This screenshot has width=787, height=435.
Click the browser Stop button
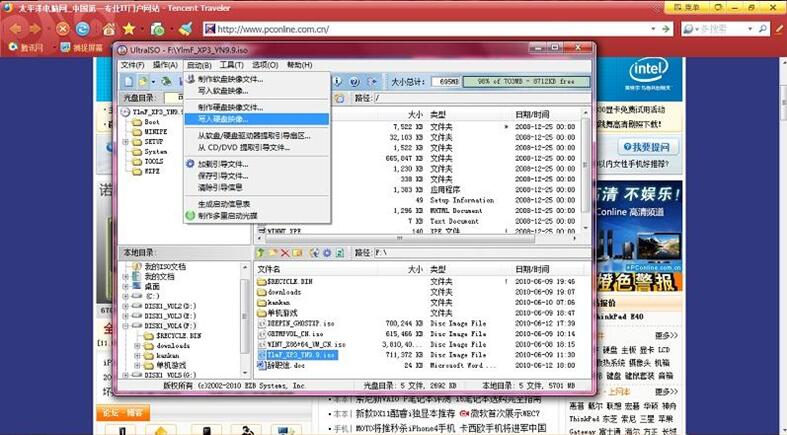click(x=63, y=28)
